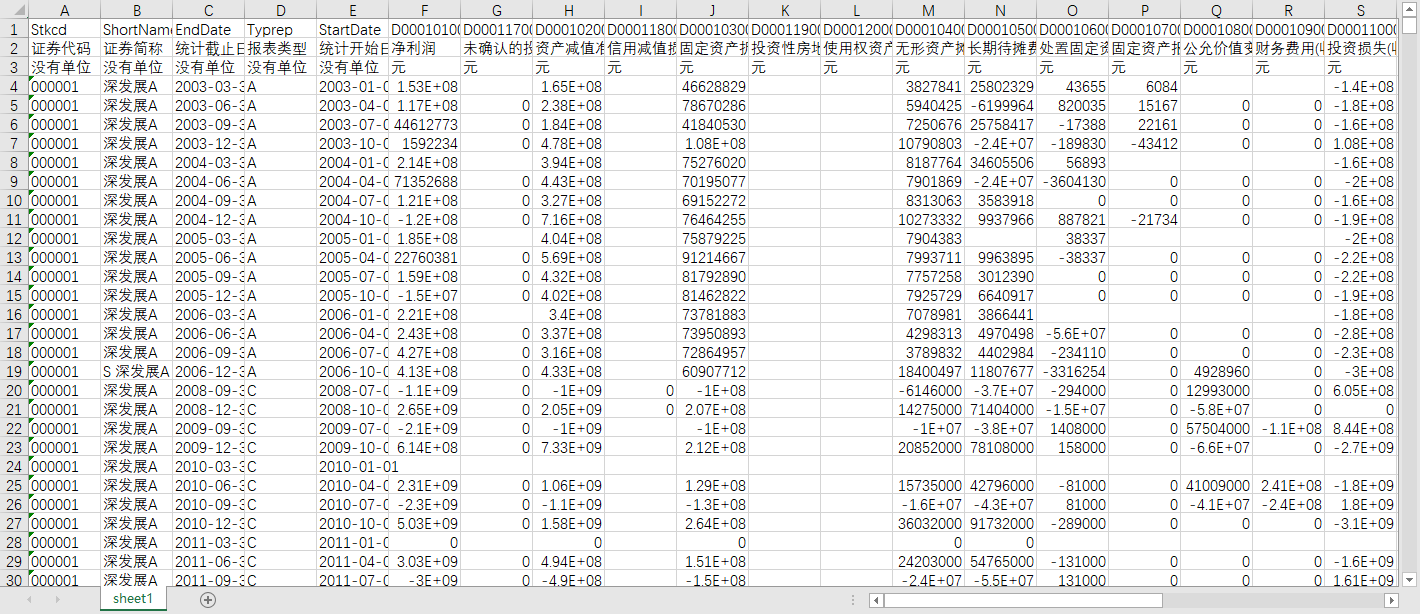Click cell containing 6084

click(x=1144, y=86)
